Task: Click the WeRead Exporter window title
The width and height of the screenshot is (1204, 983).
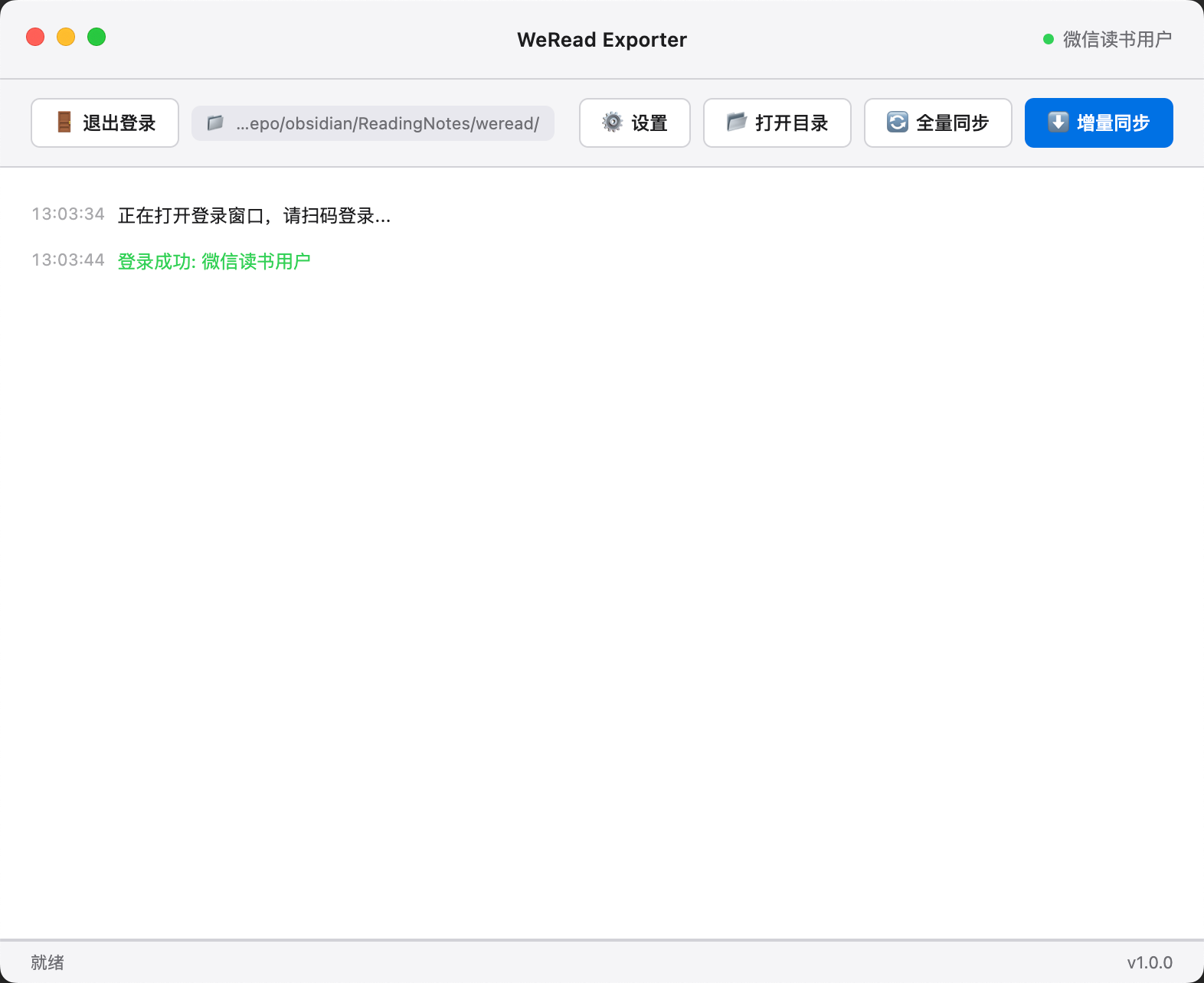Action: pos(602,40)
